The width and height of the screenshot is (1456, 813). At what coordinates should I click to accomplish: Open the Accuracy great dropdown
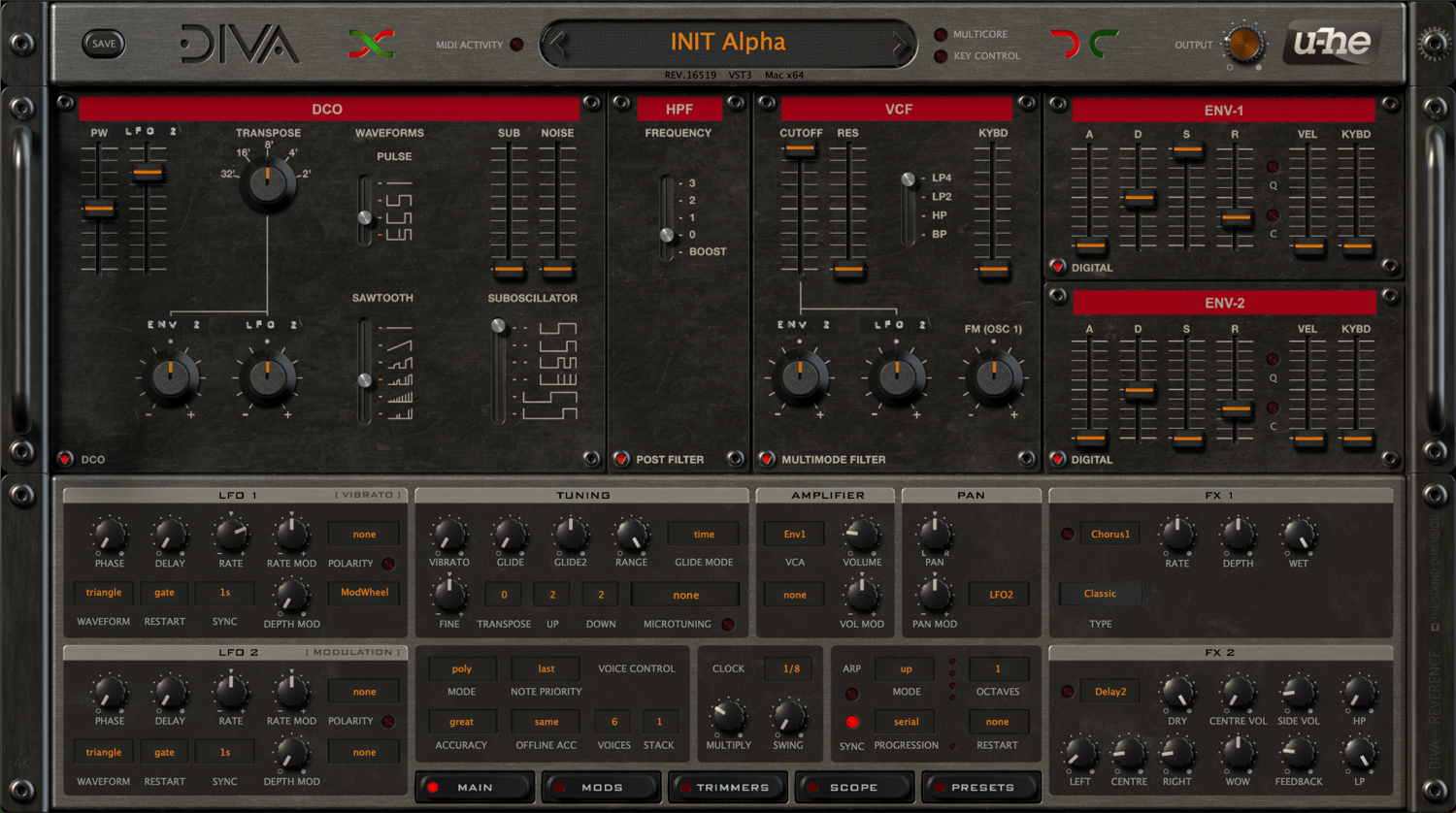coord(462,722)
